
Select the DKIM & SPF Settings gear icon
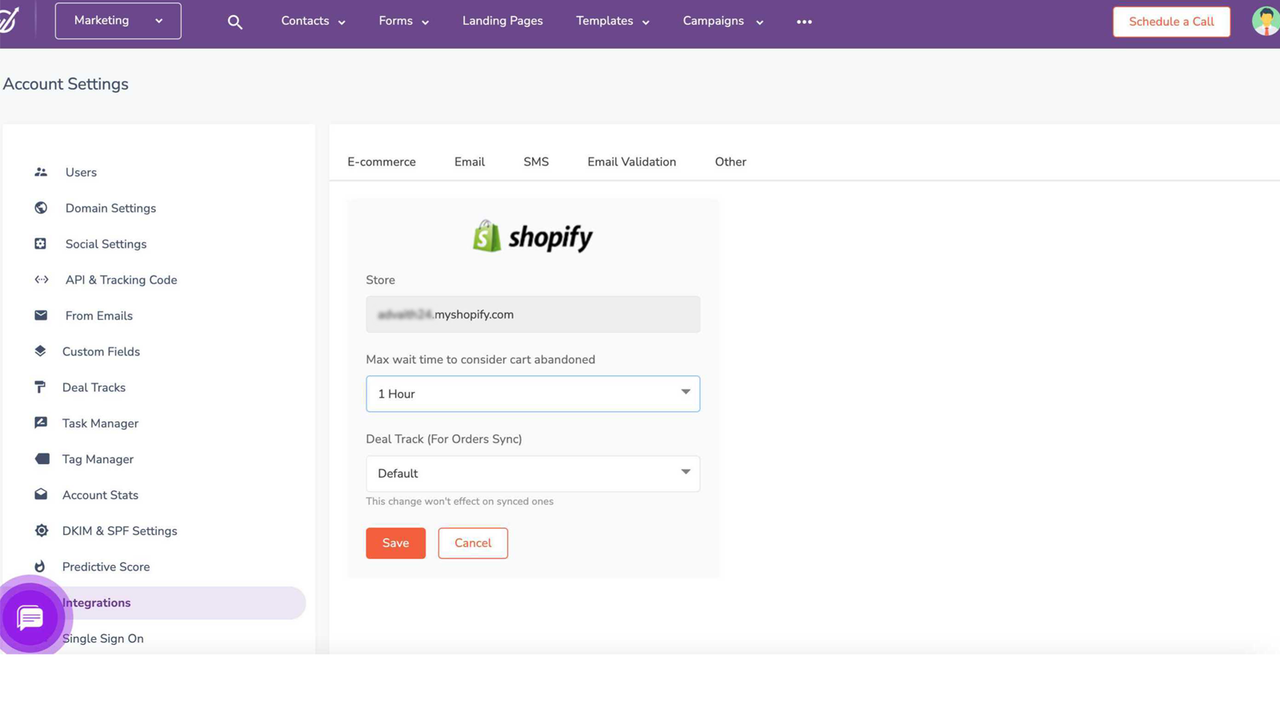point(41,531)
